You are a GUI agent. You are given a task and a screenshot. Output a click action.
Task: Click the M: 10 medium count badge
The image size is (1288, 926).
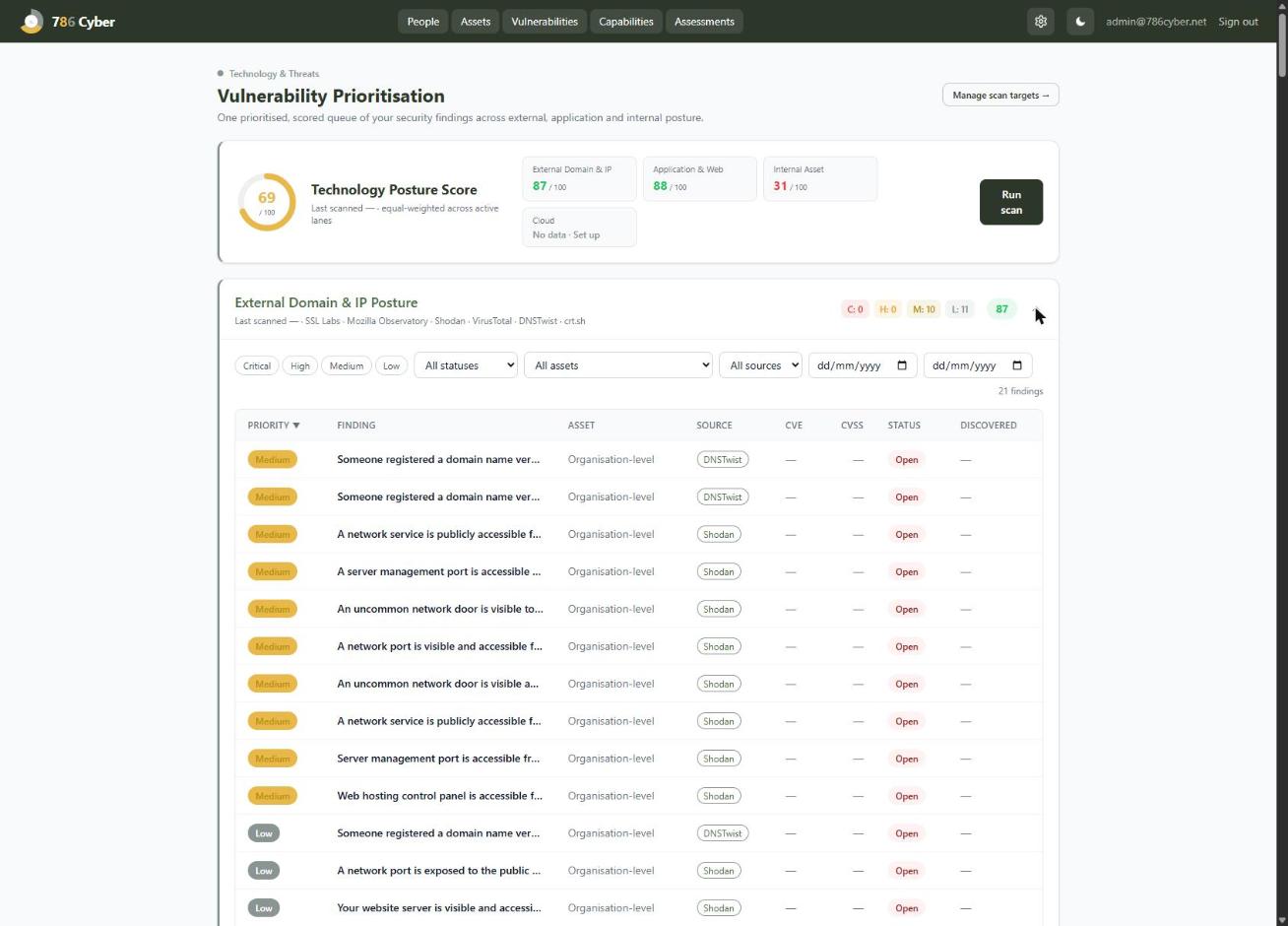[924, 309]
